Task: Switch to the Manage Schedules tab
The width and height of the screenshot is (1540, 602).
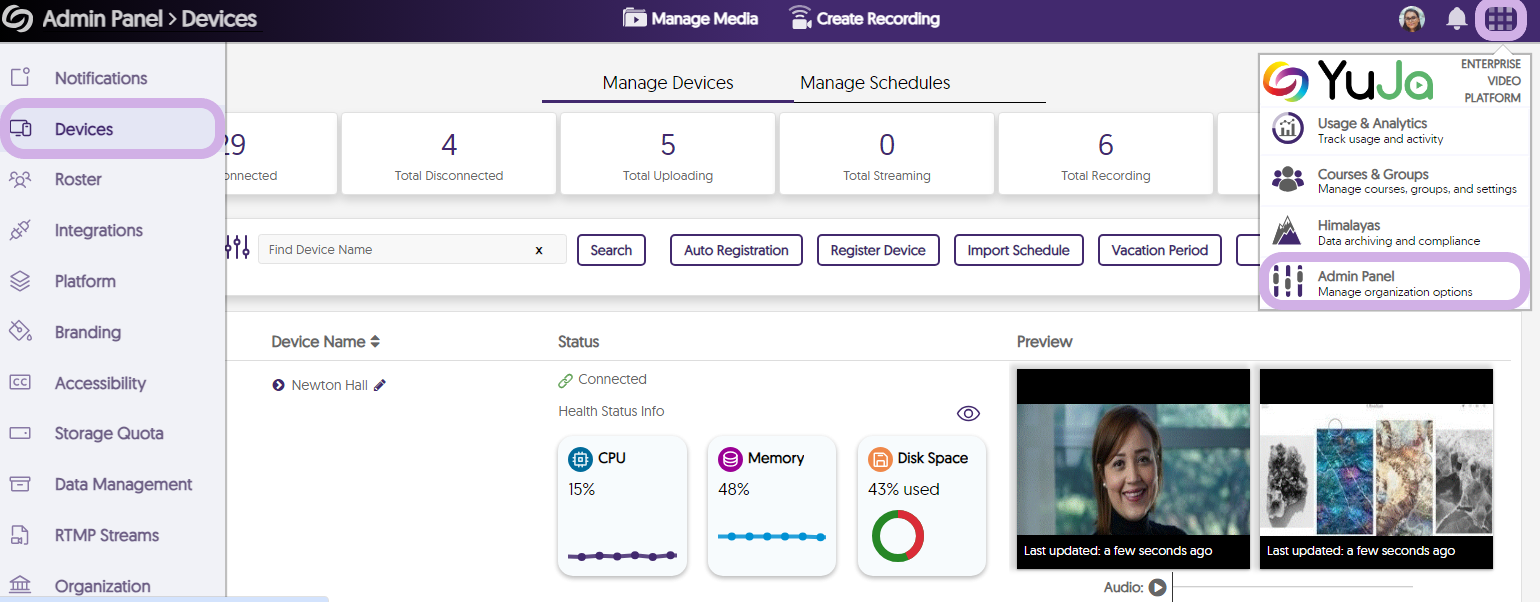Action: point(875,83)
